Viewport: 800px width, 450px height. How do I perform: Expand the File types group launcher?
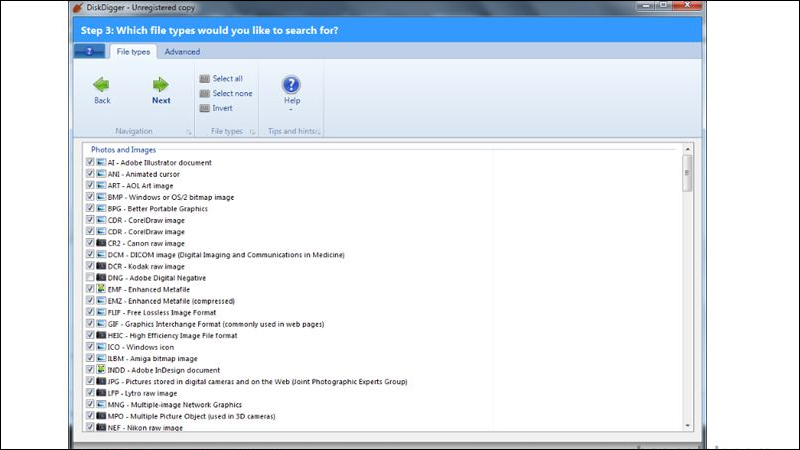coord(252,132)
